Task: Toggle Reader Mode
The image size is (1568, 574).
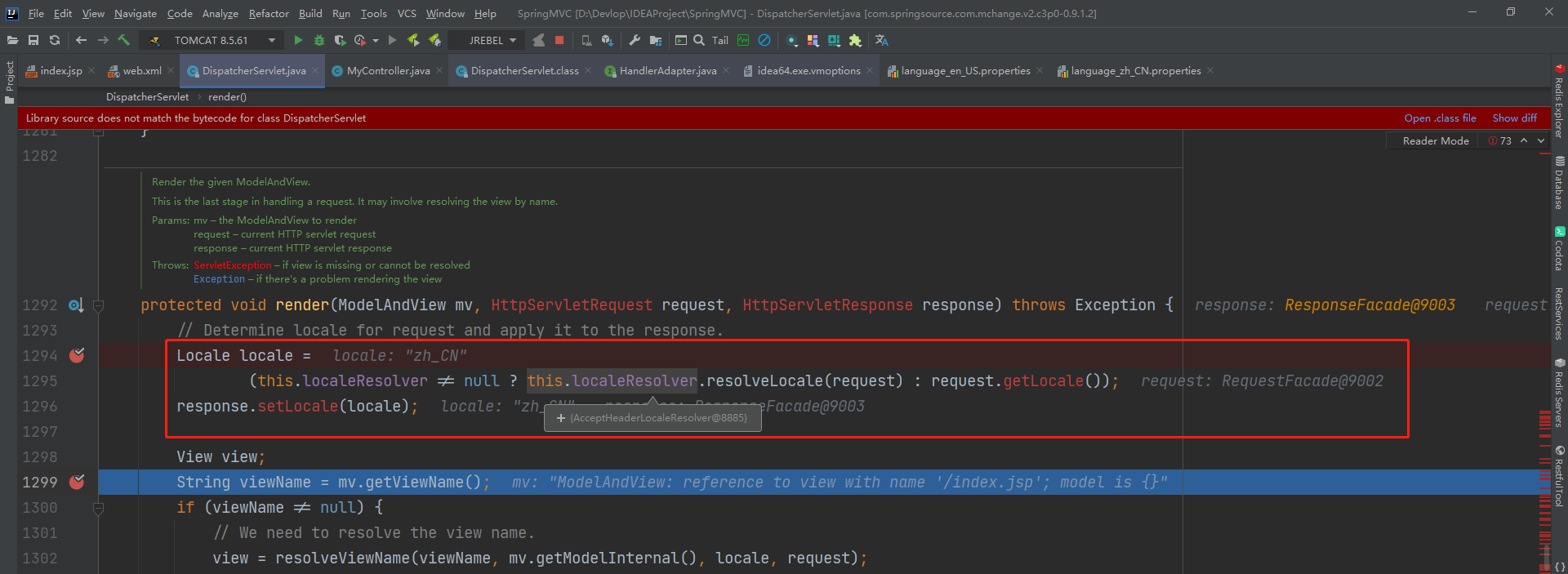Action: pos(1435,141)
